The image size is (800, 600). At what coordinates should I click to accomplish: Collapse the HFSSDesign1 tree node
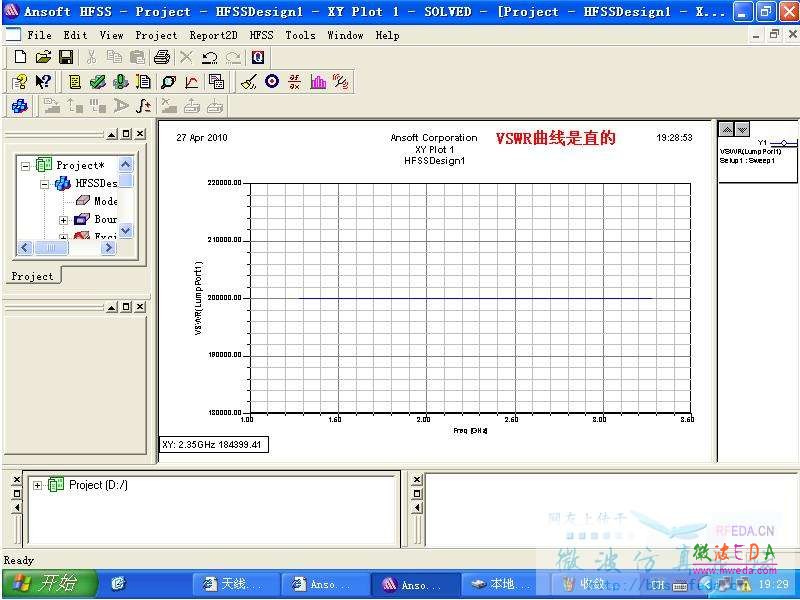pyautogui.click(x=45, y=184)
